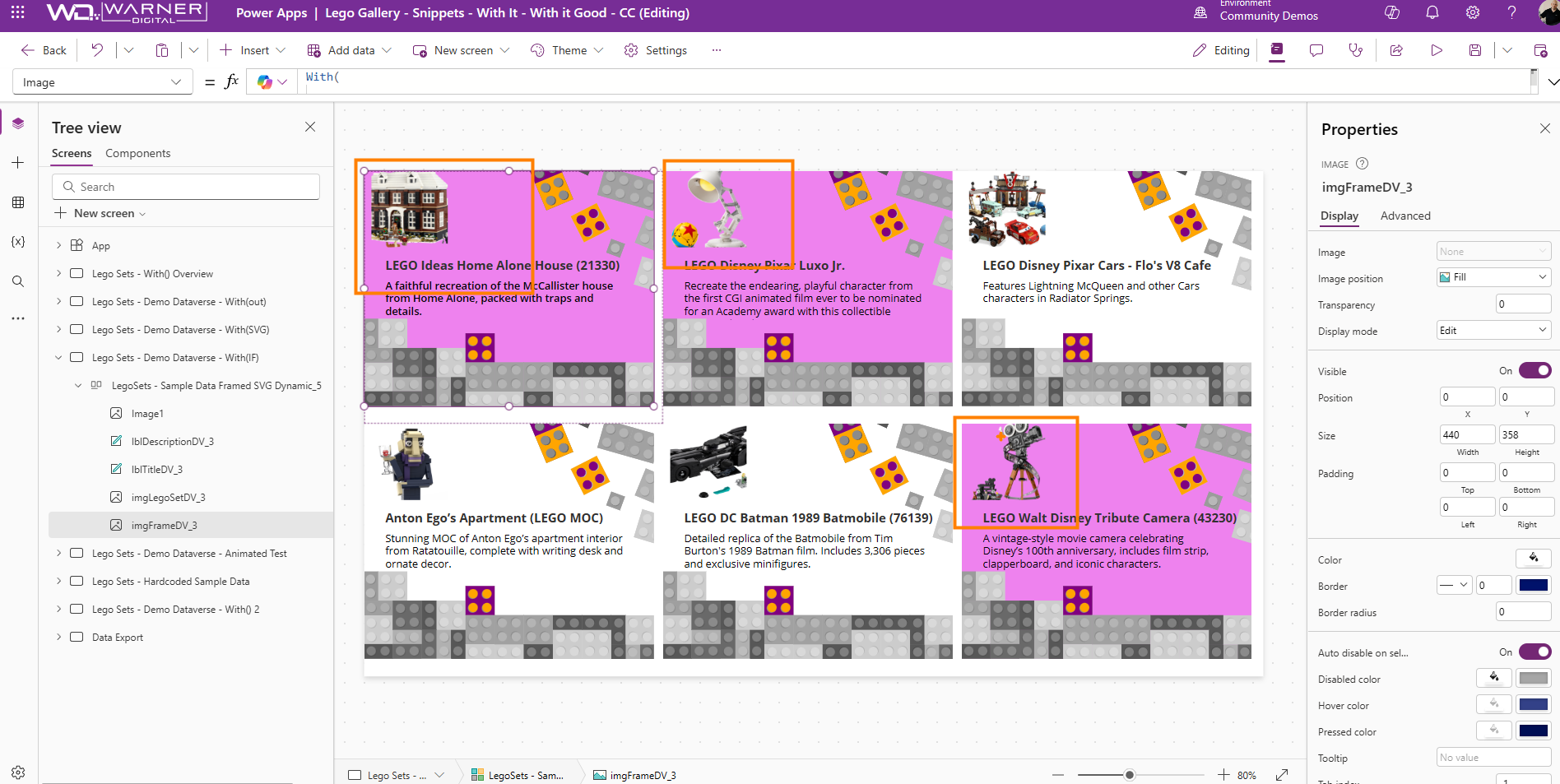The height and width of the screenshot is (784, 1560).
Task: Open the Variables icon in sidebar
Action: pyautogui.click(x=18, y=242)
